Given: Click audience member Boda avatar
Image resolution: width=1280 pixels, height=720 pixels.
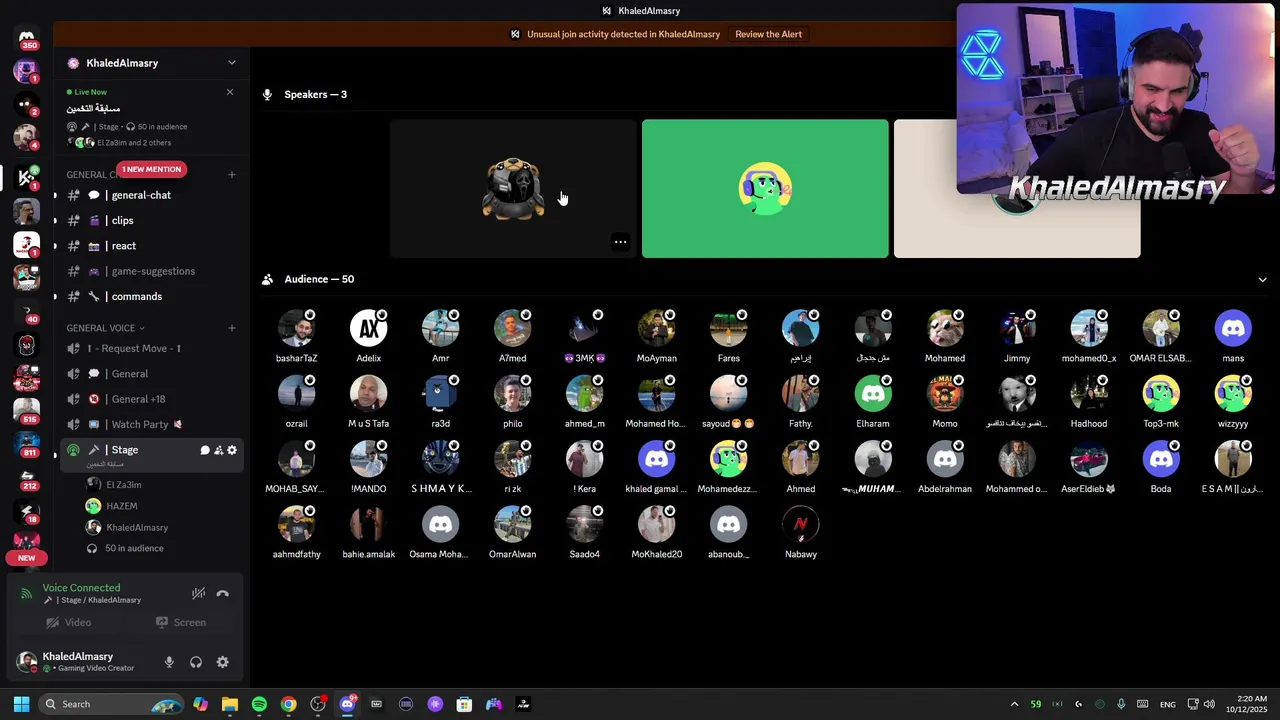Looking at the screenshot, I should [1161, 460].
